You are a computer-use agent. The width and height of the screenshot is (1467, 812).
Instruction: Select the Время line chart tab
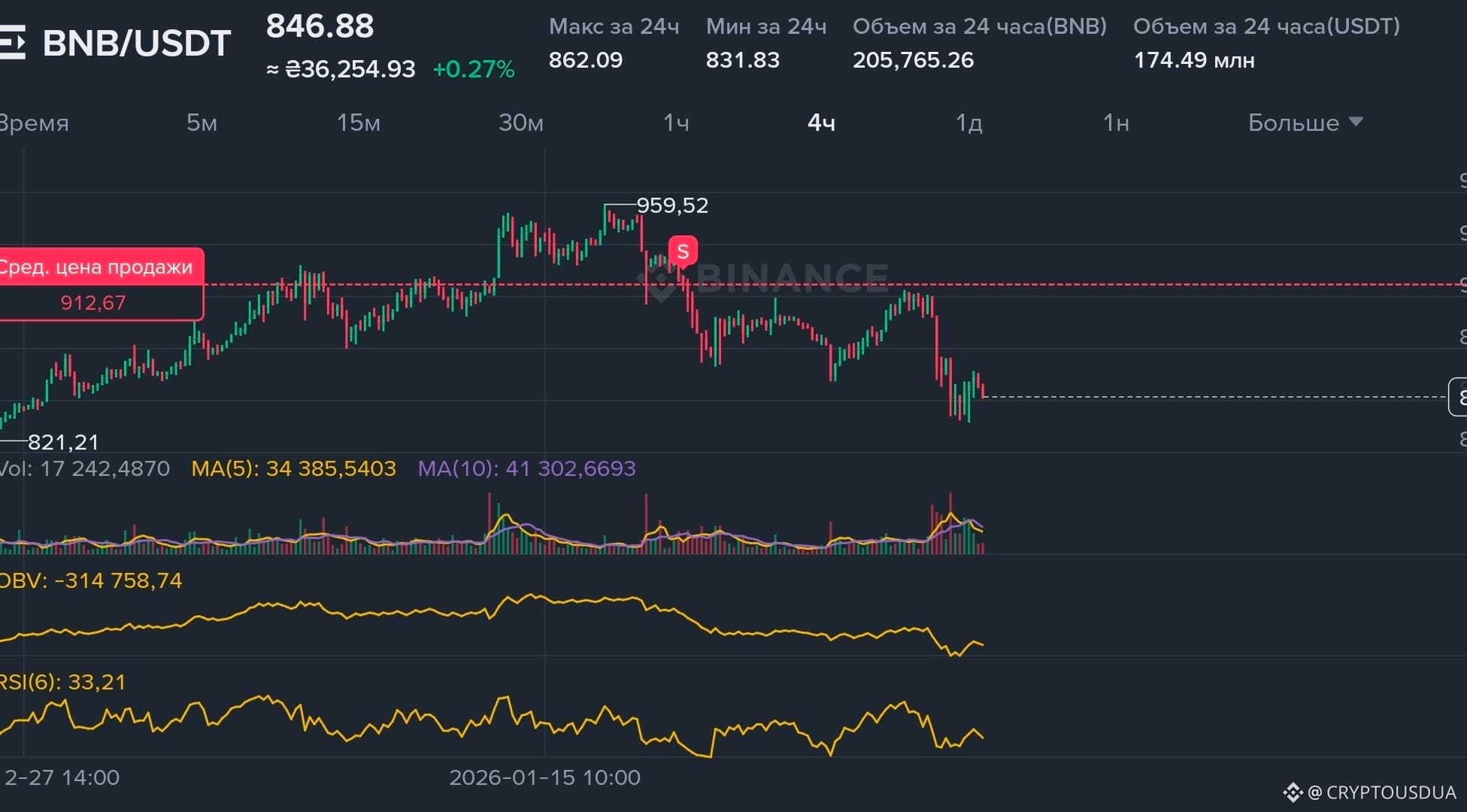pyautogui.click(x=34, y=123)
